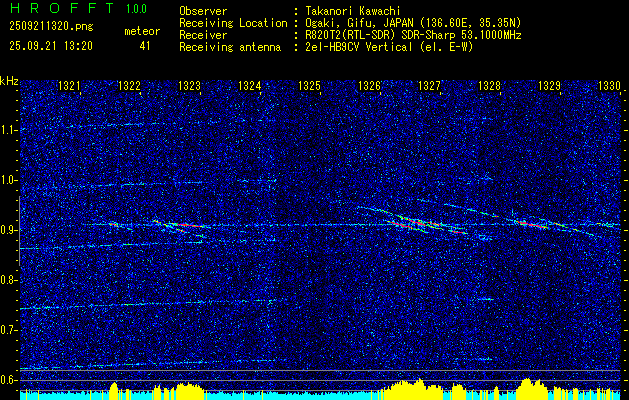Click the yellow power peak below 1329
Image resolution: width=629 pixels, height=400 pixels.
[530, 389]
